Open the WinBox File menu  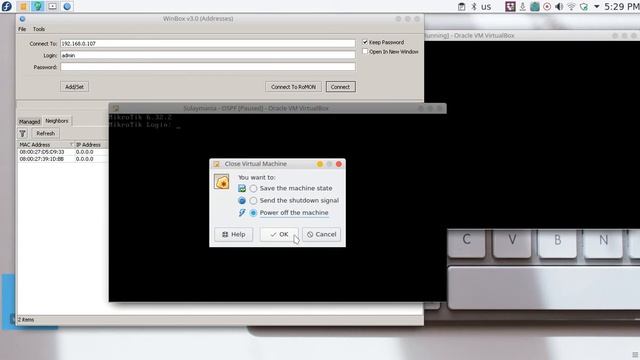pos(22,29)
